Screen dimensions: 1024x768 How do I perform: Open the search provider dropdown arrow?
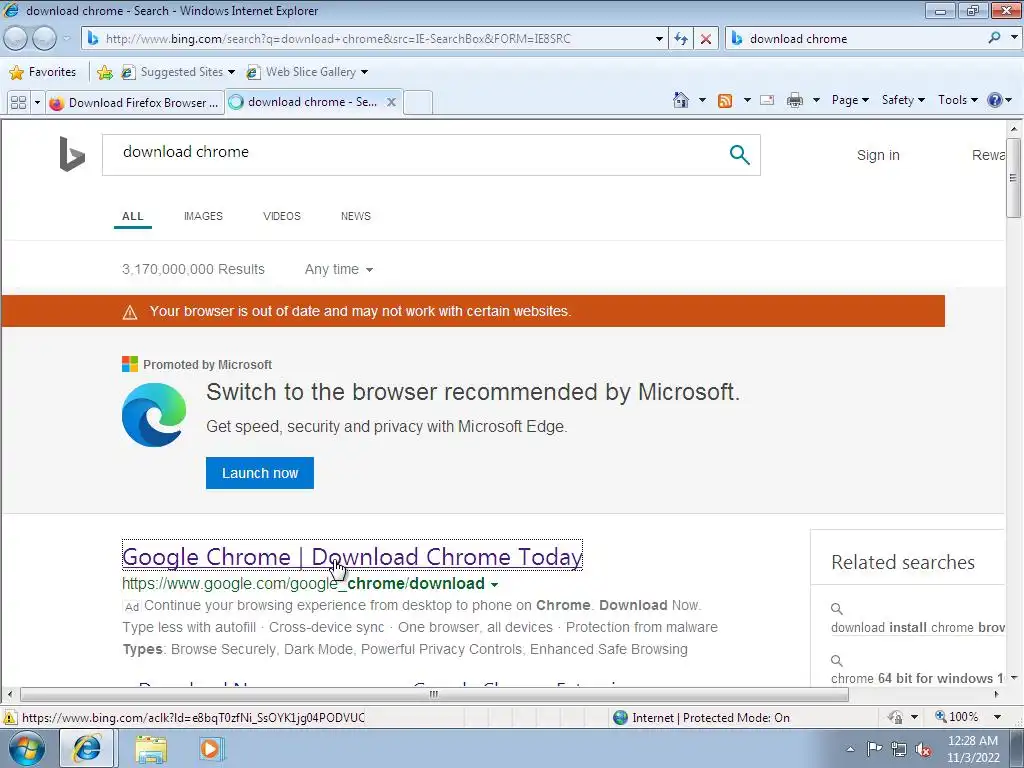pos(1014,38)
